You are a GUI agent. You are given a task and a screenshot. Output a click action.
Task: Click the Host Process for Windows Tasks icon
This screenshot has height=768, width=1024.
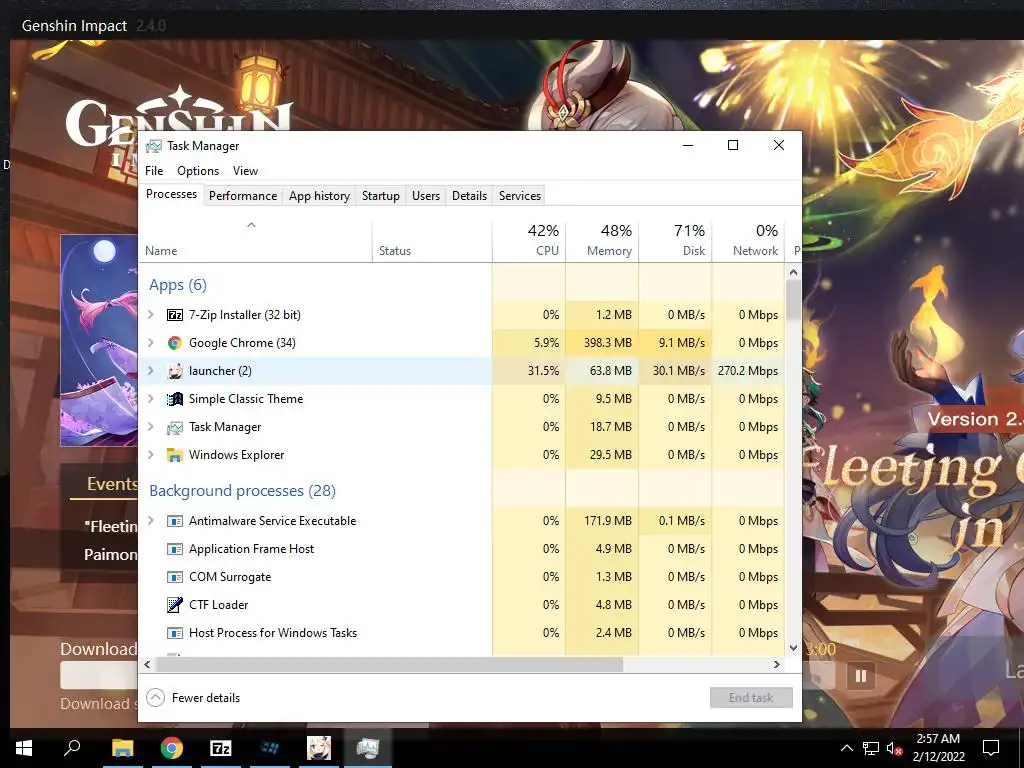point(174,633)
